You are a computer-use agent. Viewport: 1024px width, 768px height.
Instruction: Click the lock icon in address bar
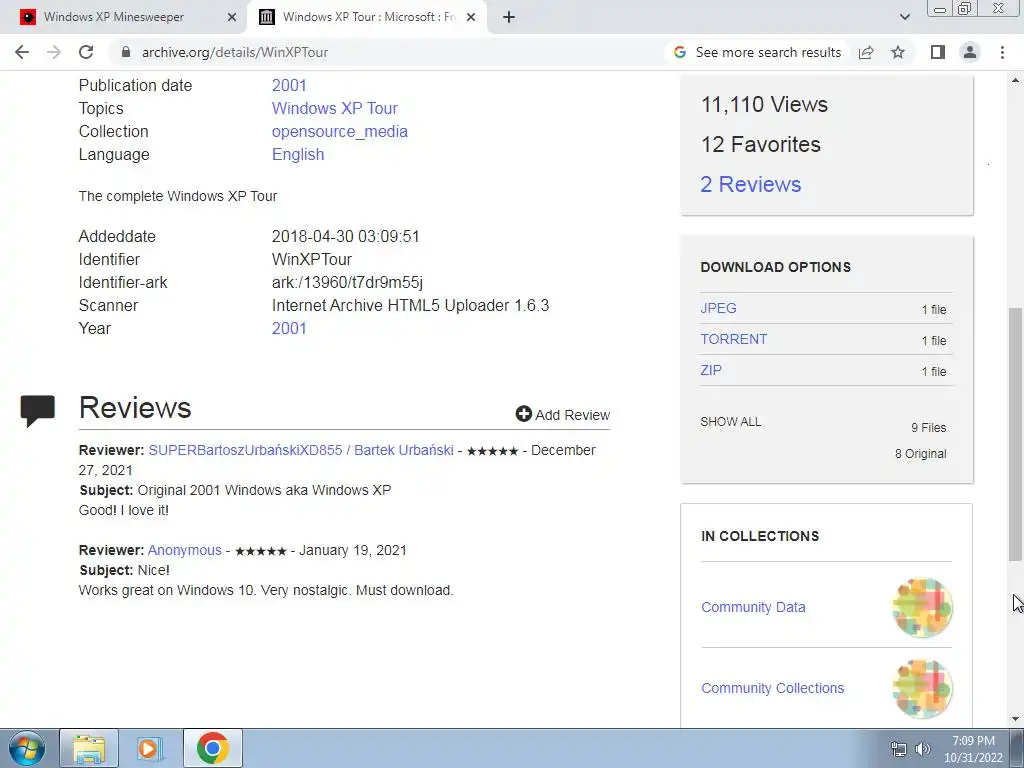[126, 52]
